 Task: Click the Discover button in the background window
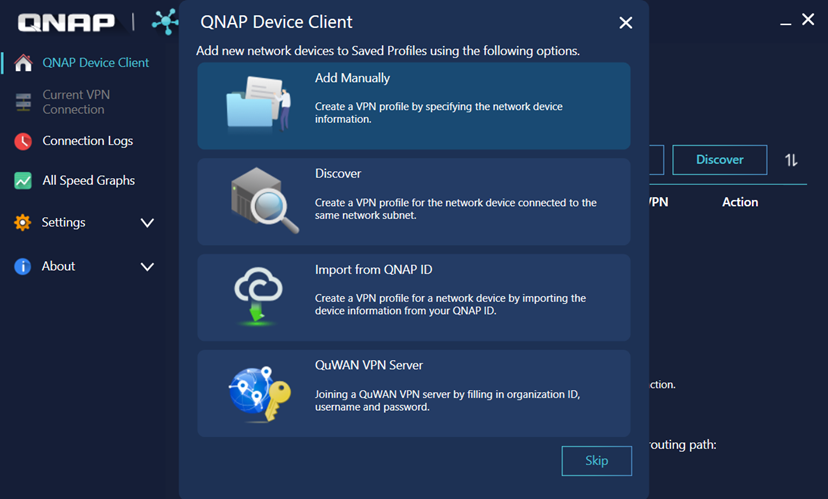[719, 159]
